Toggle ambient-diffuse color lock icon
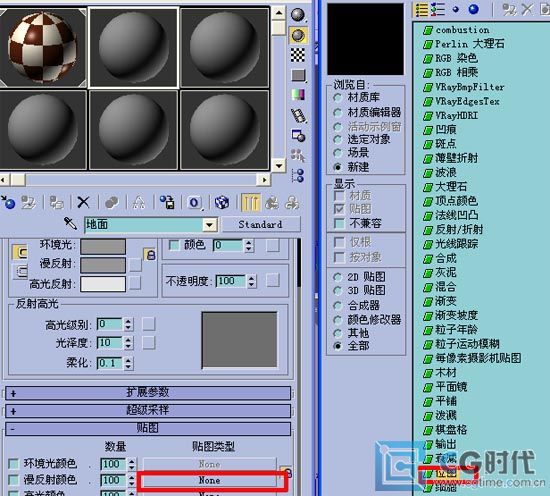This screenshot has width=550, height=496. (150, 254)
